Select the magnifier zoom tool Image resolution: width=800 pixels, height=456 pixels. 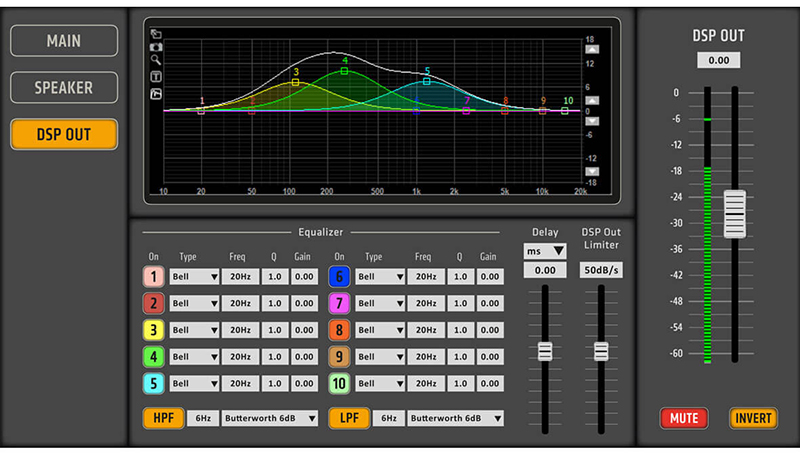coord(156,60)
